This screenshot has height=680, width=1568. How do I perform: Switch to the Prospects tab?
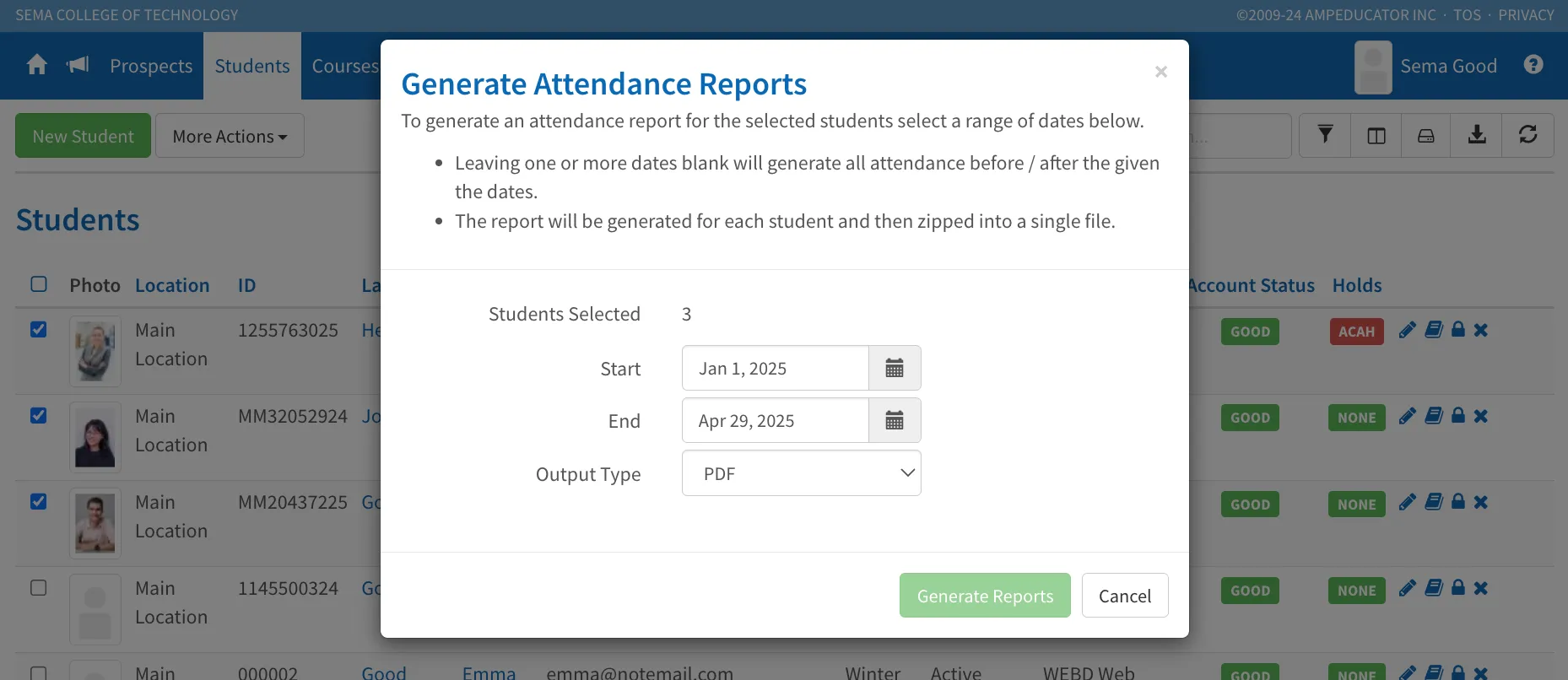151,66
